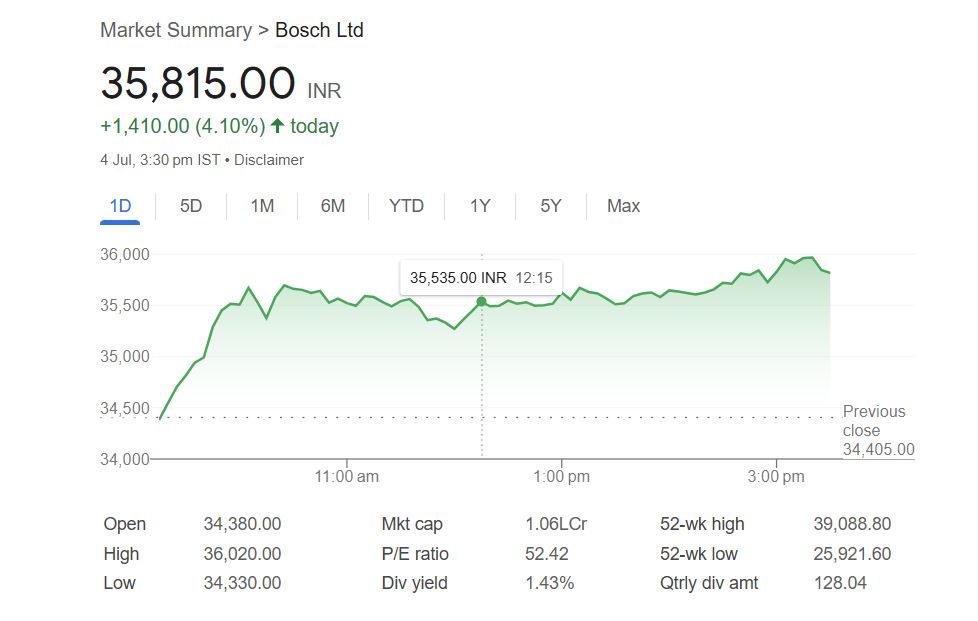Switch to the 1Y chart view
The image size is (978, 621).
(480, 206)
